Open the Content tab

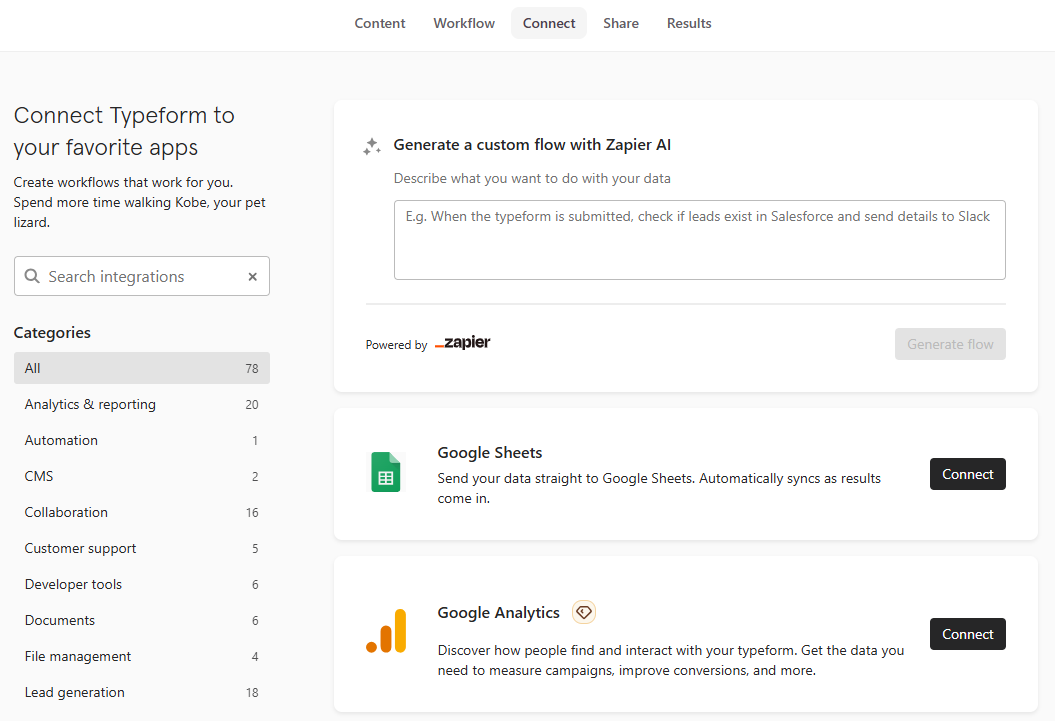coord(379,23)
